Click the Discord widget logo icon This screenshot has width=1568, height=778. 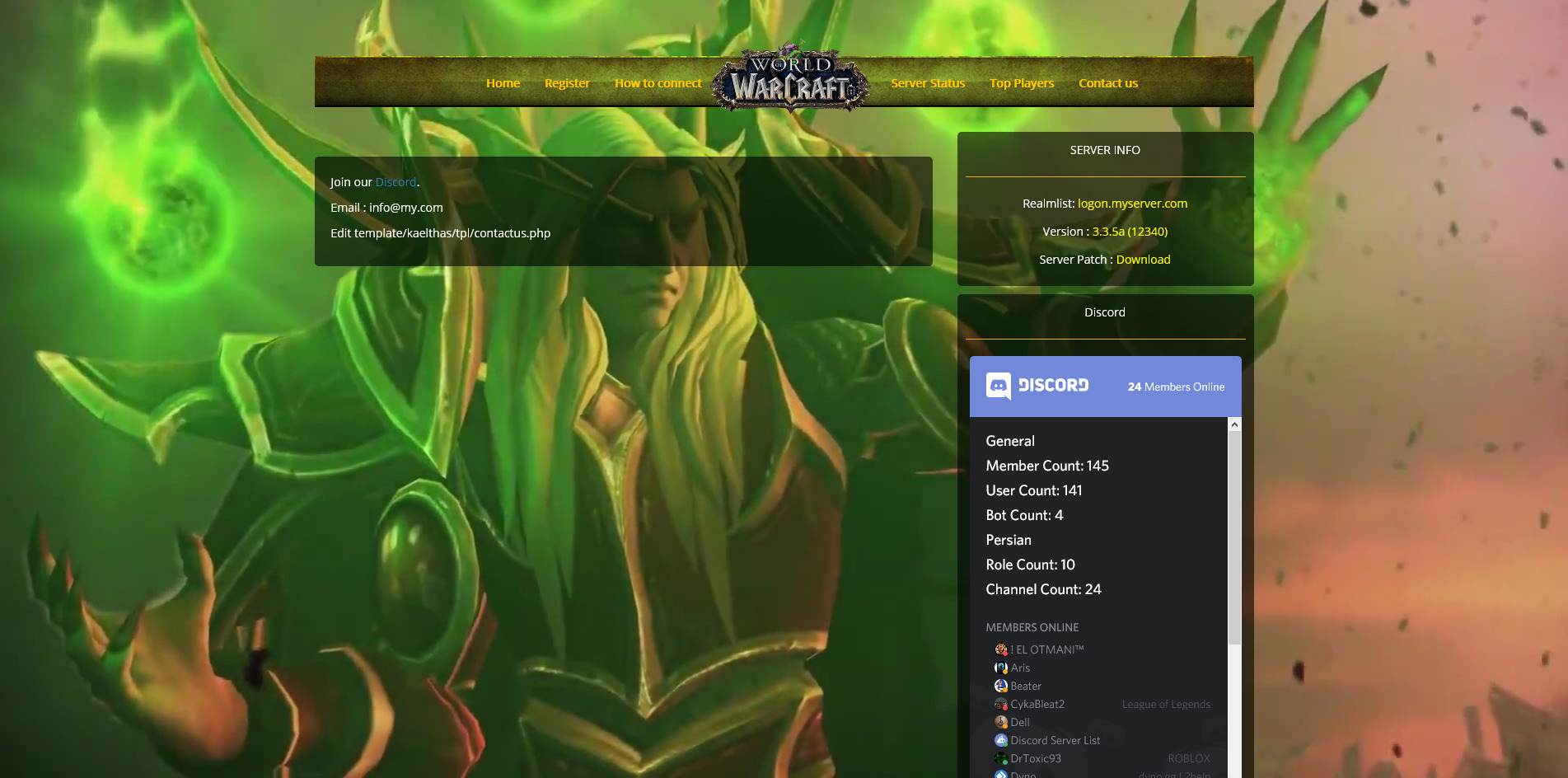999,386
